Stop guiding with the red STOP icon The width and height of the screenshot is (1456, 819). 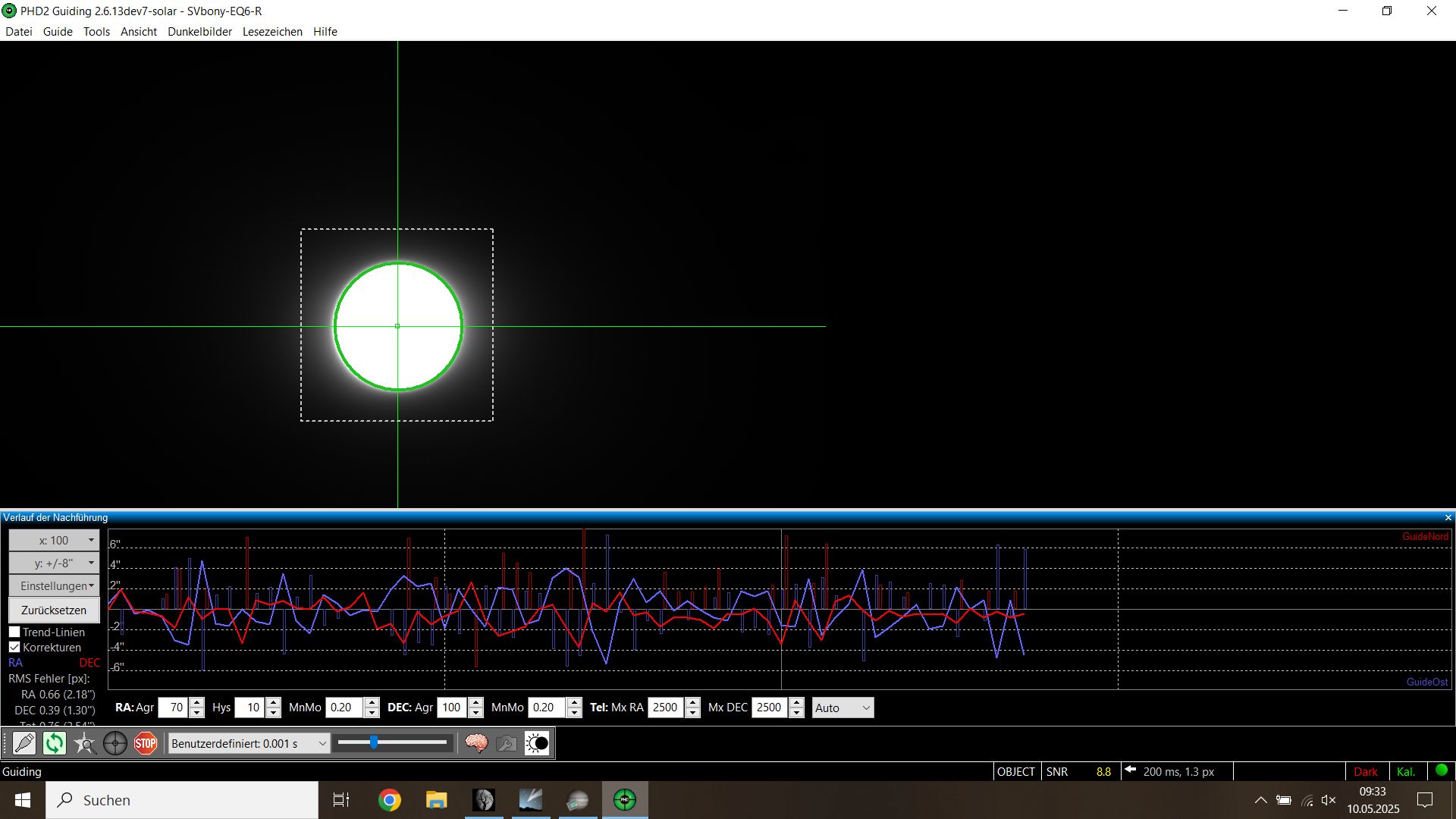(x=146, y=743)
